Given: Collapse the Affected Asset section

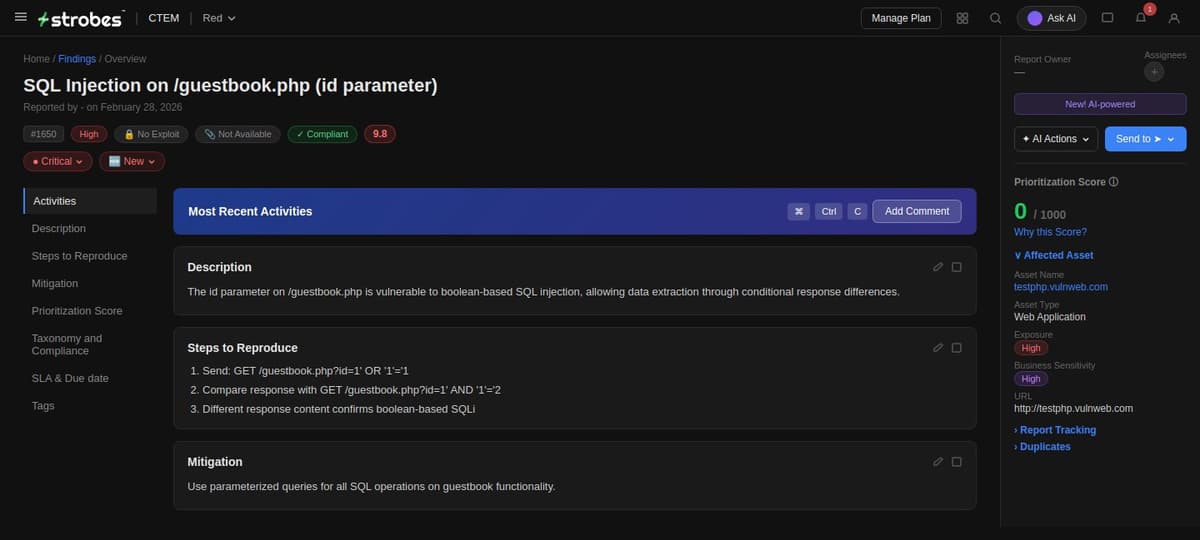Looking at the screenshot, I should tap(1053, 255).
